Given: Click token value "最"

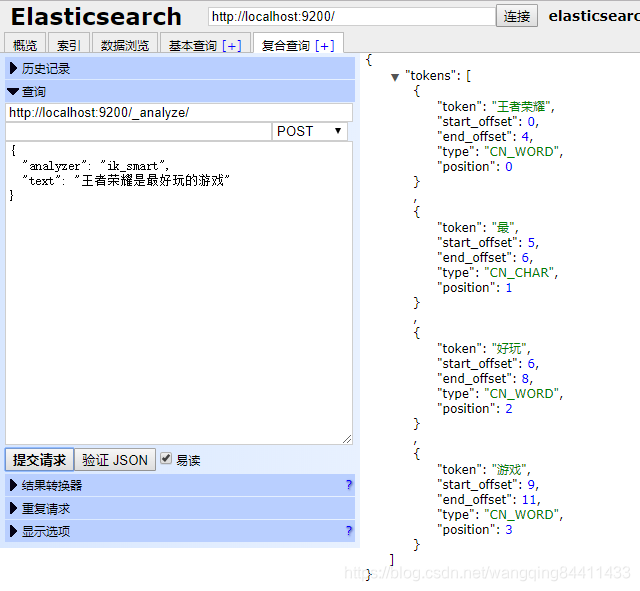Looking at the screenshot, I should [503, 228].
